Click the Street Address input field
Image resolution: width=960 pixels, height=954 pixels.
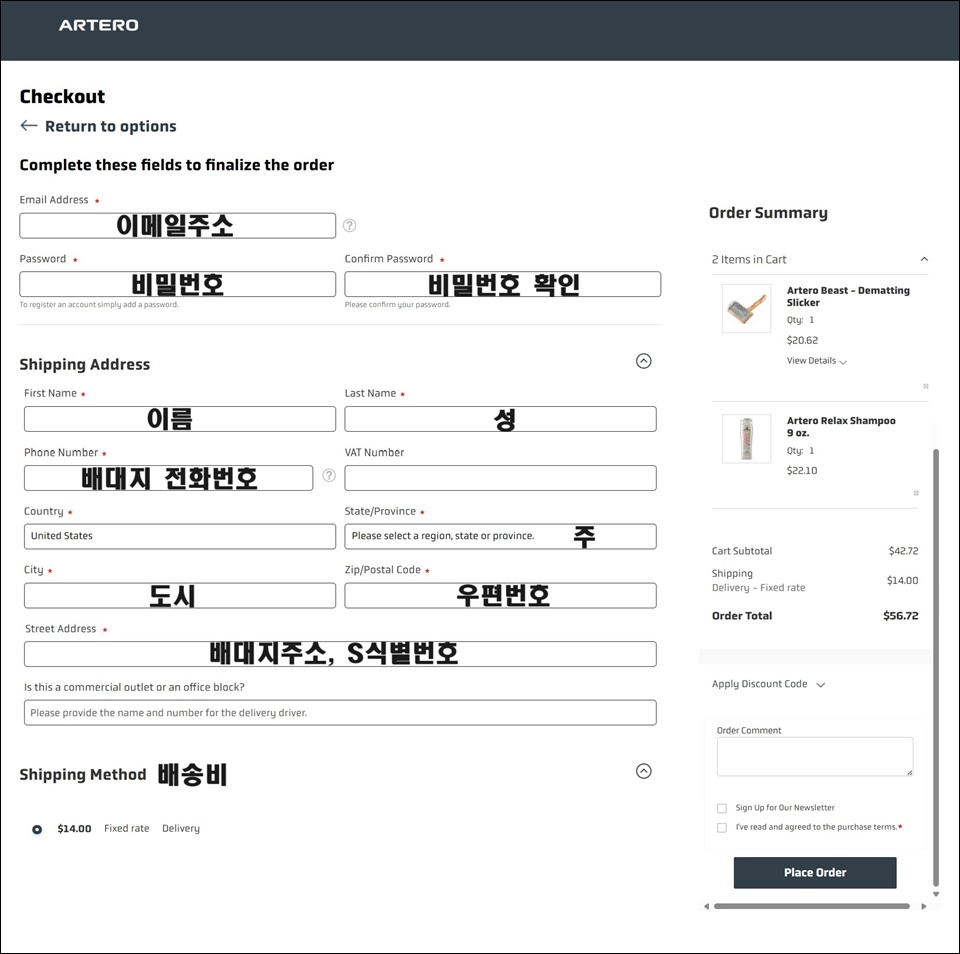coord(340,654)
